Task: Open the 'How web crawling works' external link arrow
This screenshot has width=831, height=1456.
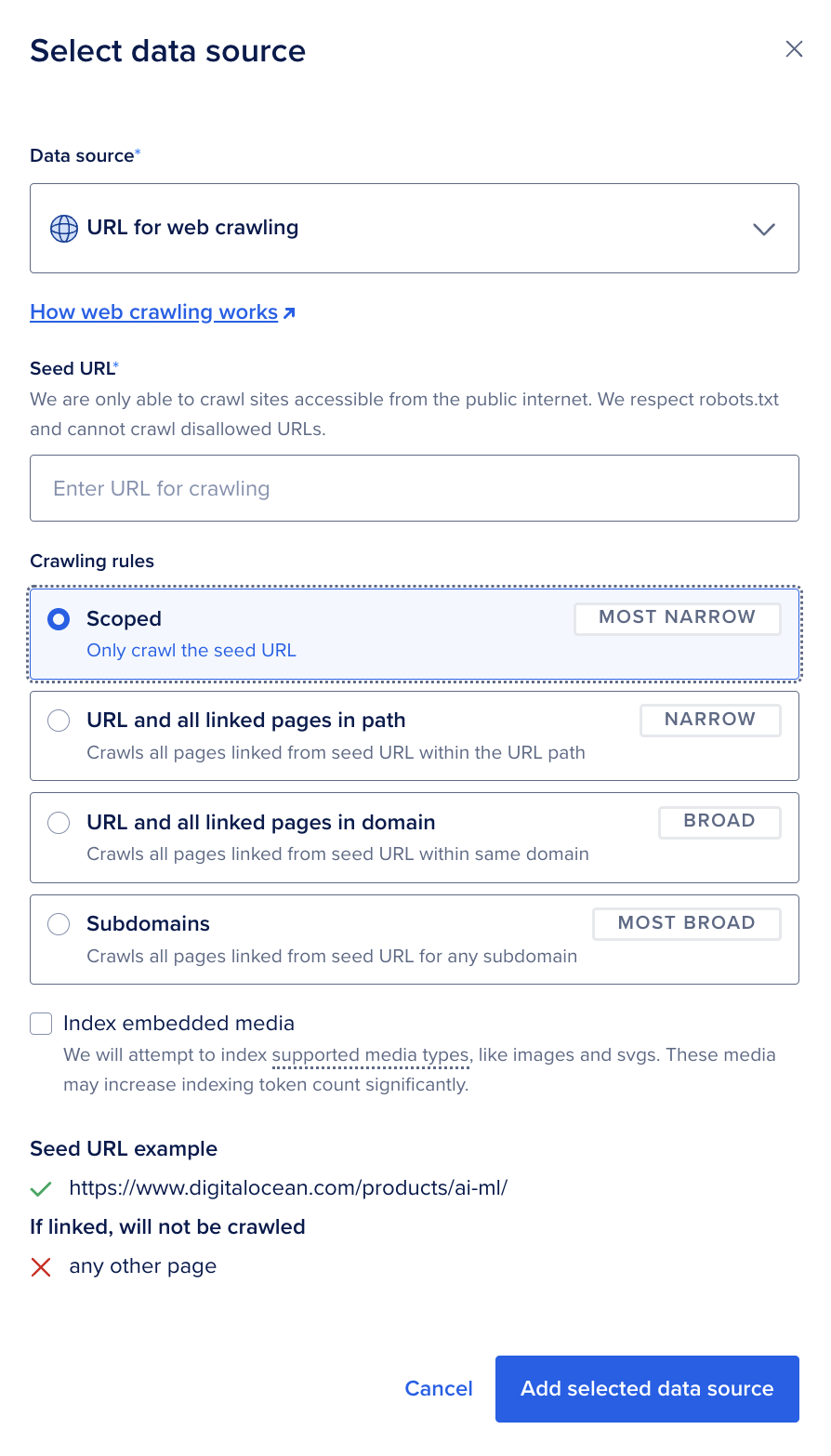Action: pyautogui.click(x=288, y=311)
